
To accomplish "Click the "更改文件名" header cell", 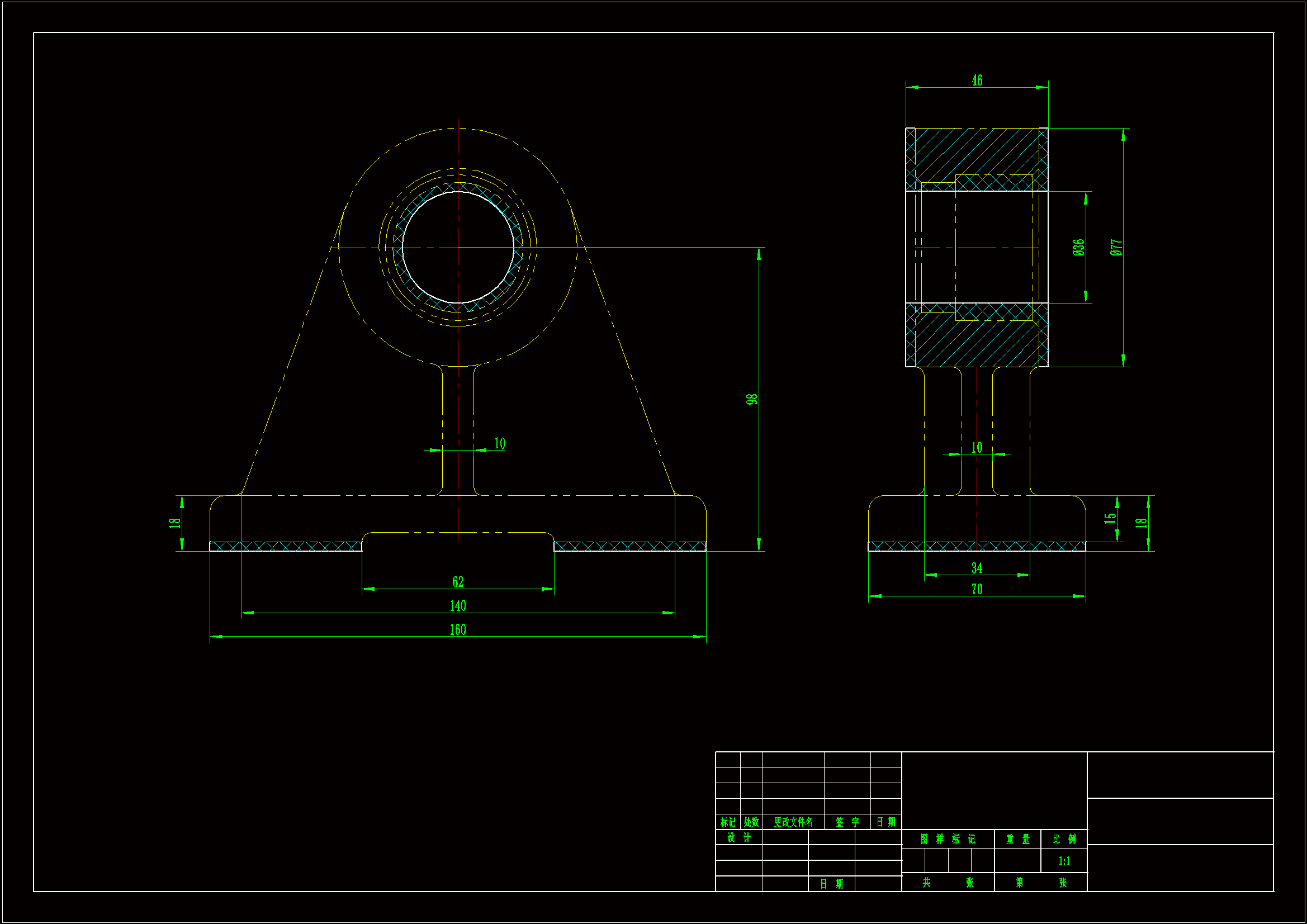I will pyautogui.click(x=793, y=822).
